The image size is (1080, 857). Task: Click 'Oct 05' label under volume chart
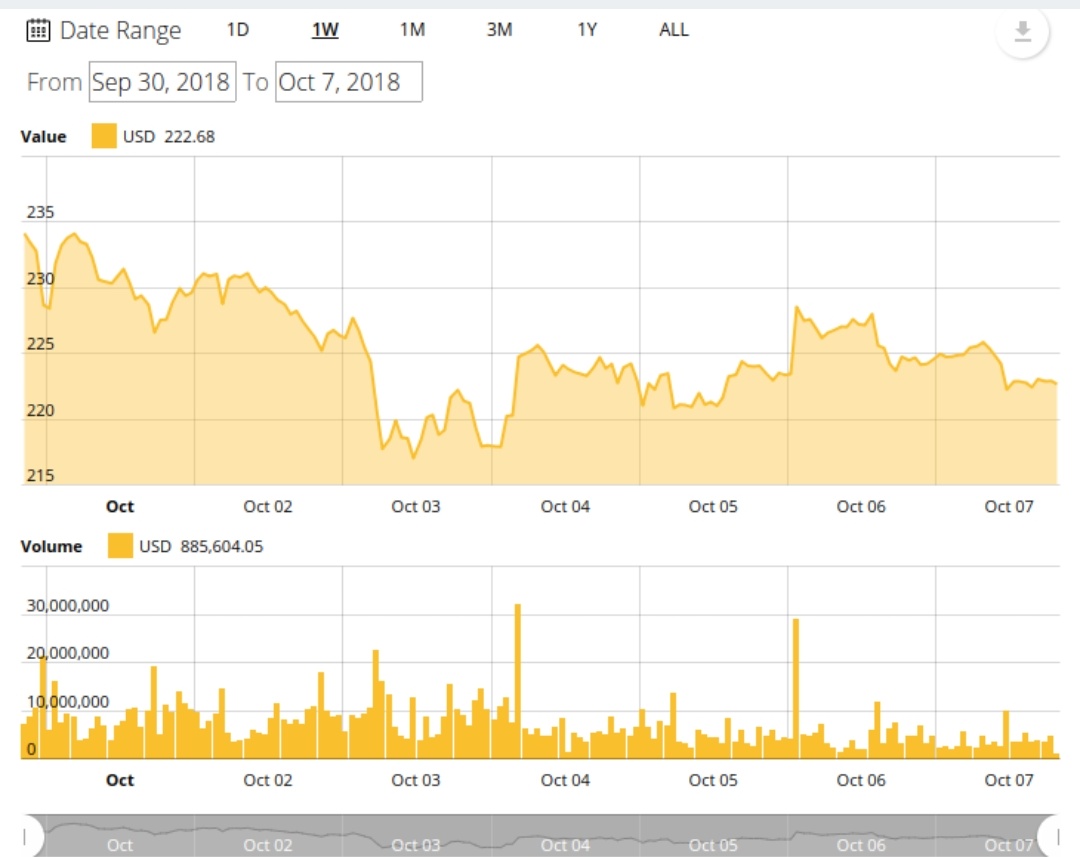tap(713, 780)
